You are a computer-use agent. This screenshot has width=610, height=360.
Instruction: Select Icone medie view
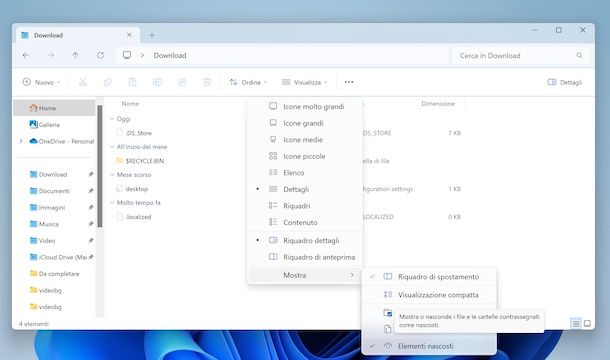pyautogui.click(x=305, y=139)
